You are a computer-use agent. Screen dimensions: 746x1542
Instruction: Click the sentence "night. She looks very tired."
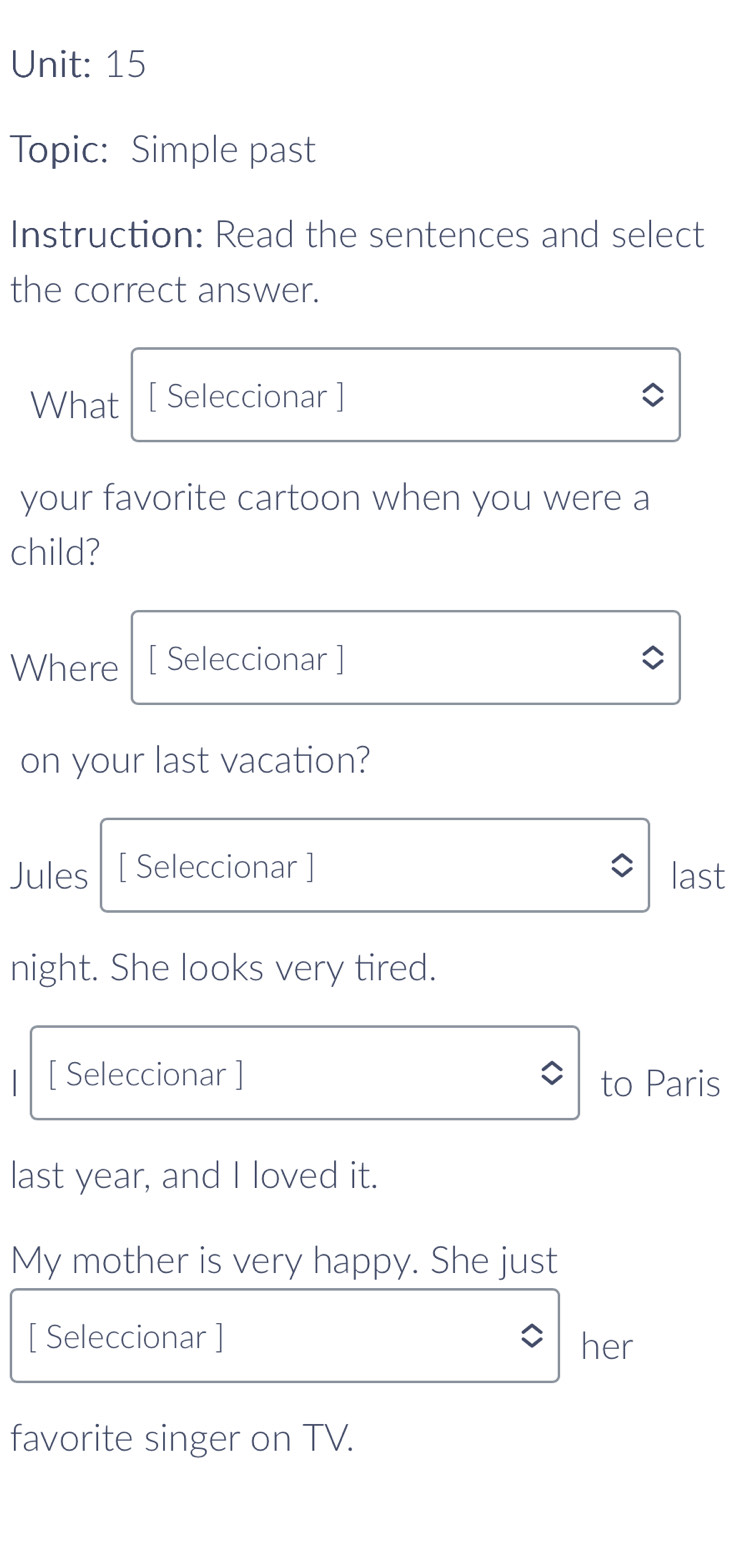pyautogui.click(x=224, y=968)
